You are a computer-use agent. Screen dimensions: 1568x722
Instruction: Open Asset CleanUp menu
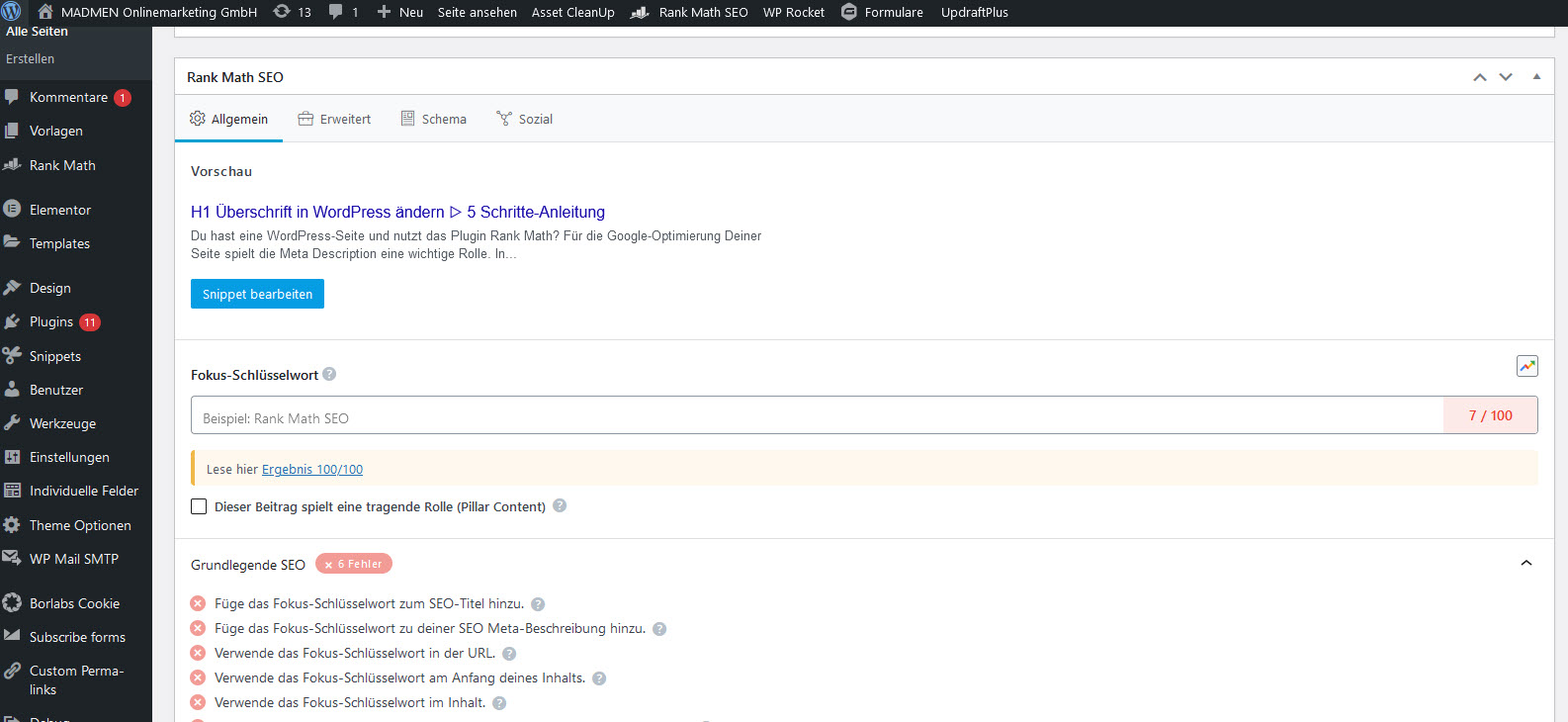[573, 12]
